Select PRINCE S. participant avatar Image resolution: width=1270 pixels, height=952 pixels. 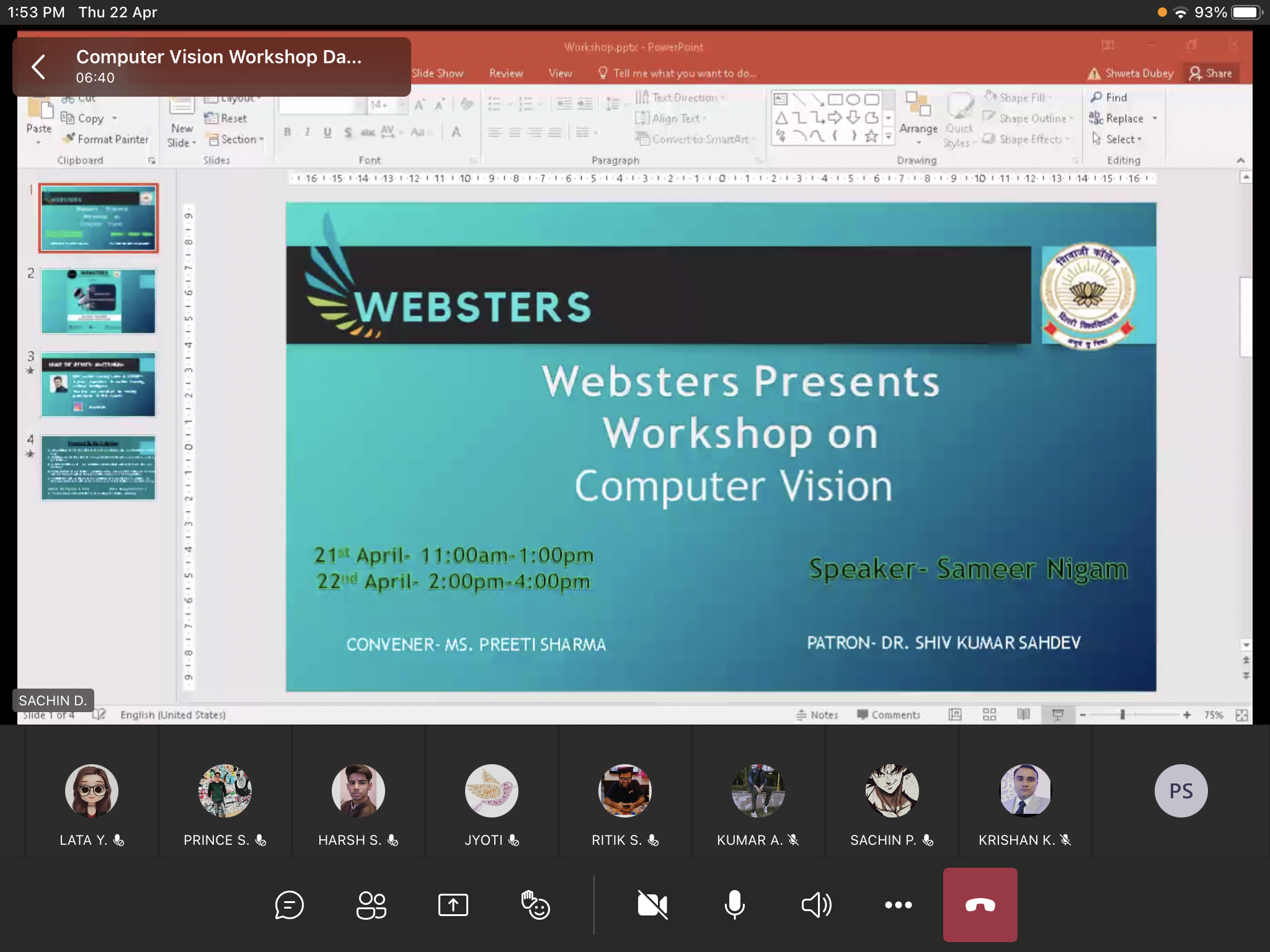click(225, 791)
